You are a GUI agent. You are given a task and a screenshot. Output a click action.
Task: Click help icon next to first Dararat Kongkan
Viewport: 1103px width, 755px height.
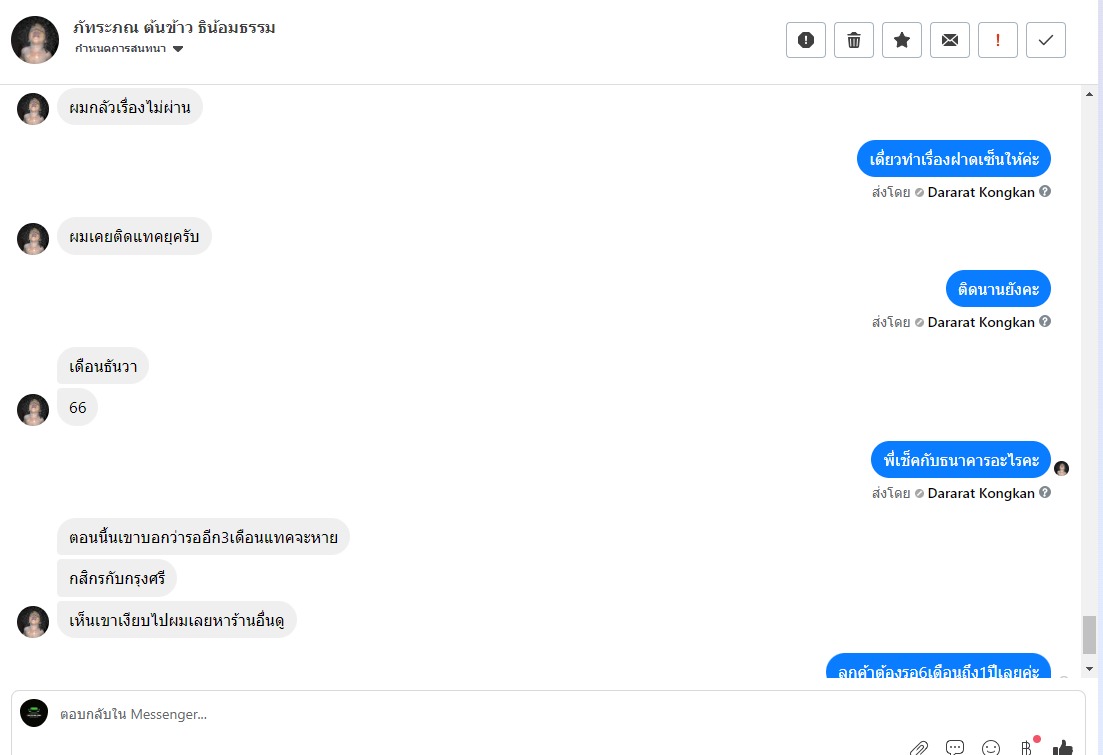tap(1045, 191)
